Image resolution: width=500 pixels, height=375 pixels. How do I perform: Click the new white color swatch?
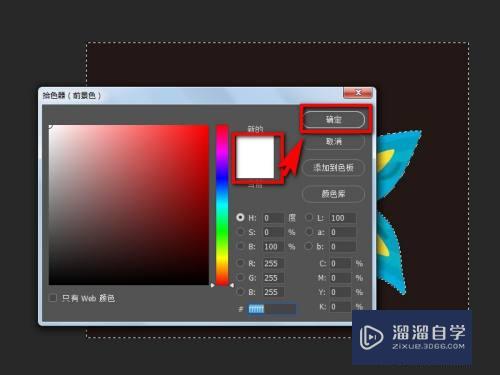(x=255, y=158)
